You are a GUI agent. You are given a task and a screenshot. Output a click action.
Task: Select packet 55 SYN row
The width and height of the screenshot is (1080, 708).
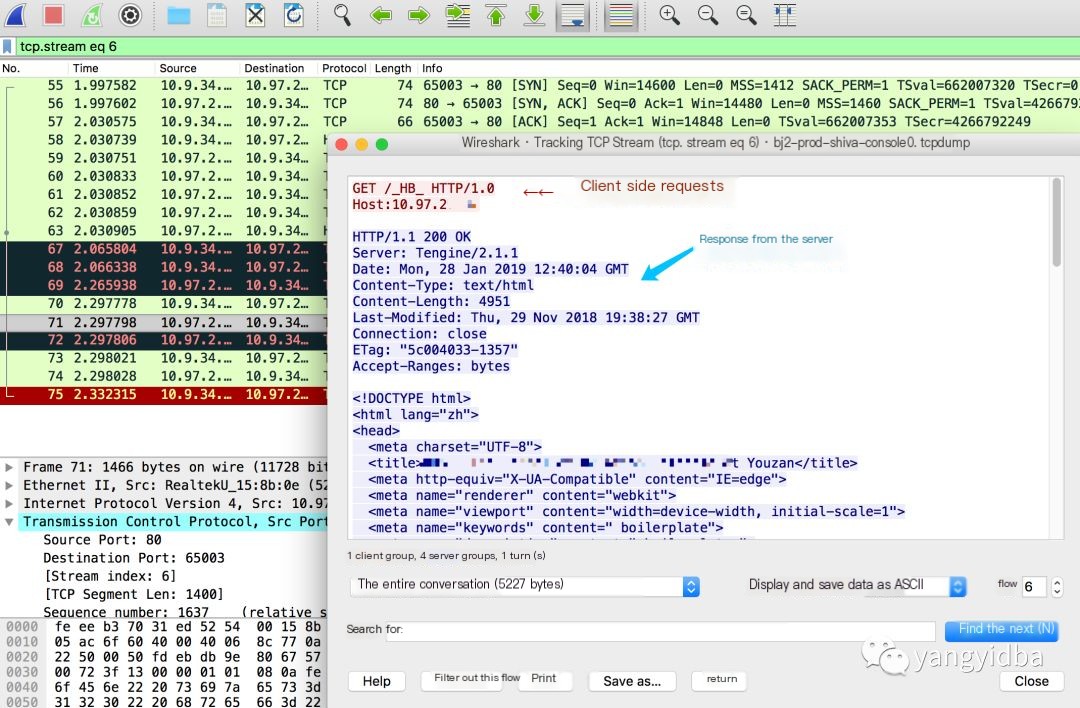pos(540,85)
